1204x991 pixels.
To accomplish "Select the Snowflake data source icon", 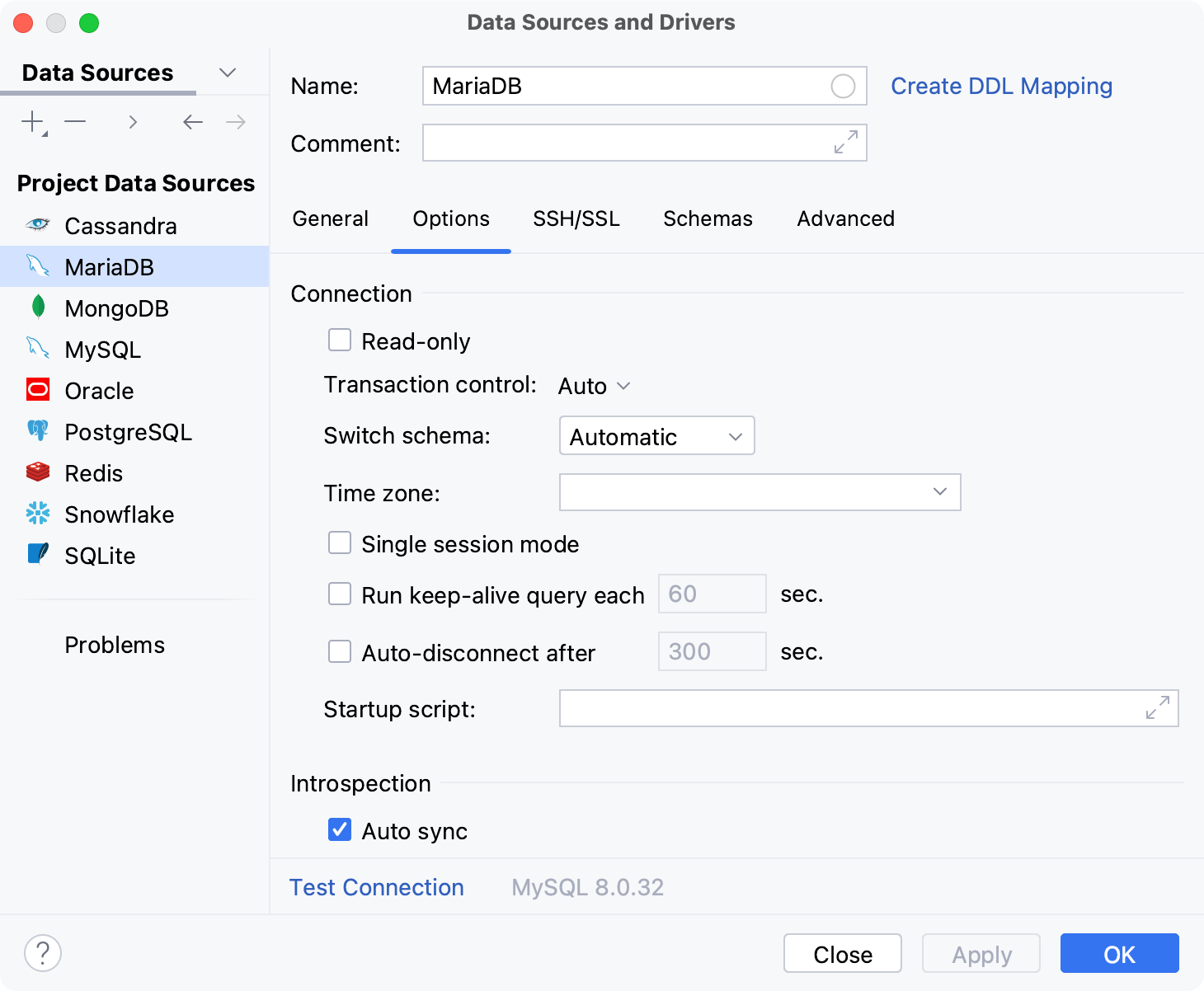I will click(38, 514).
